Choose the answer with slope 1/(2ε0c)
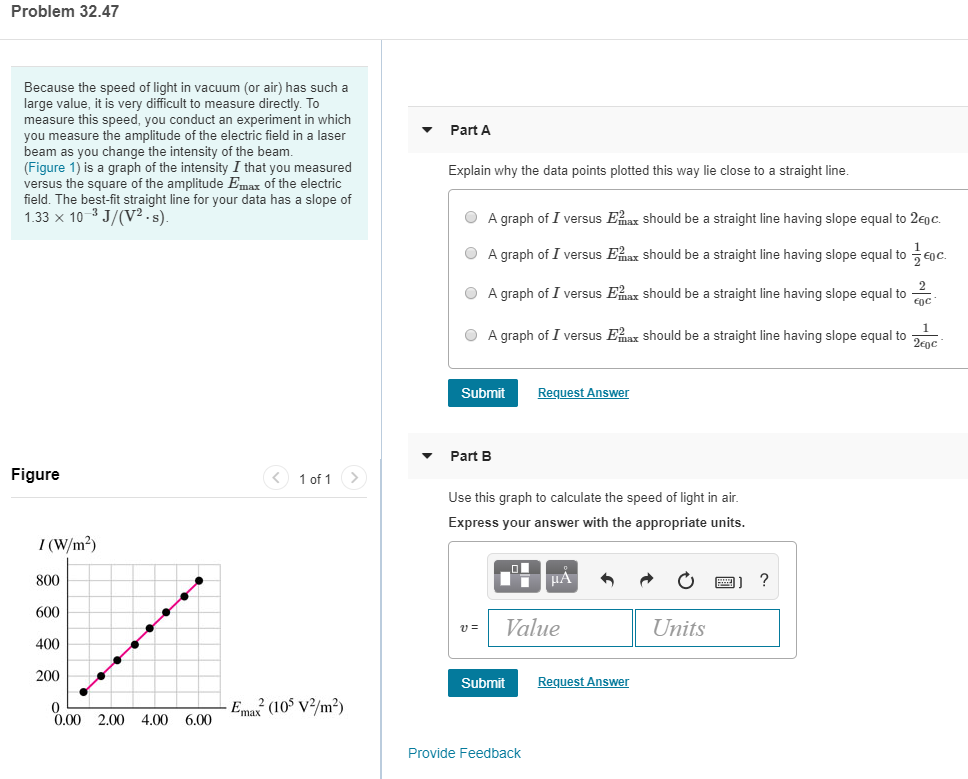Viewport: 968px width, 779px height. 470,334
